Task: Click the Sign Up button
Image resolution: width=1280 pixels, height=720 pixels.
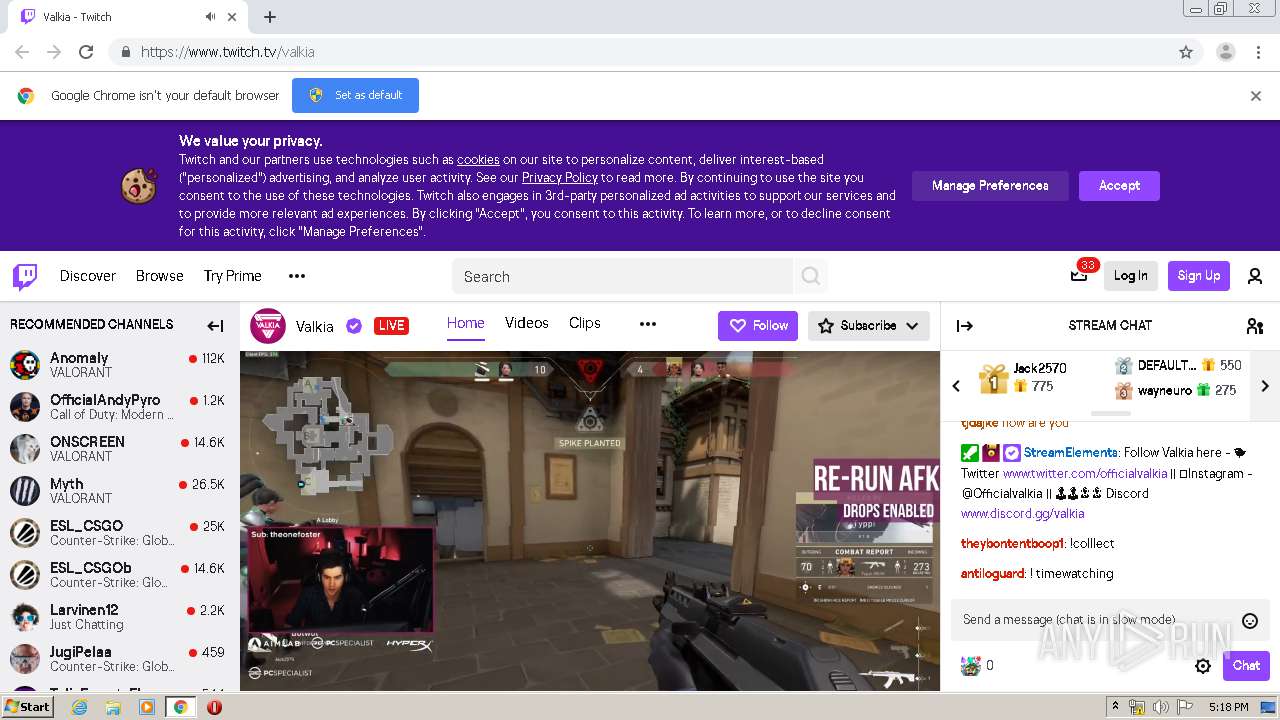Action: point(1199,276)
